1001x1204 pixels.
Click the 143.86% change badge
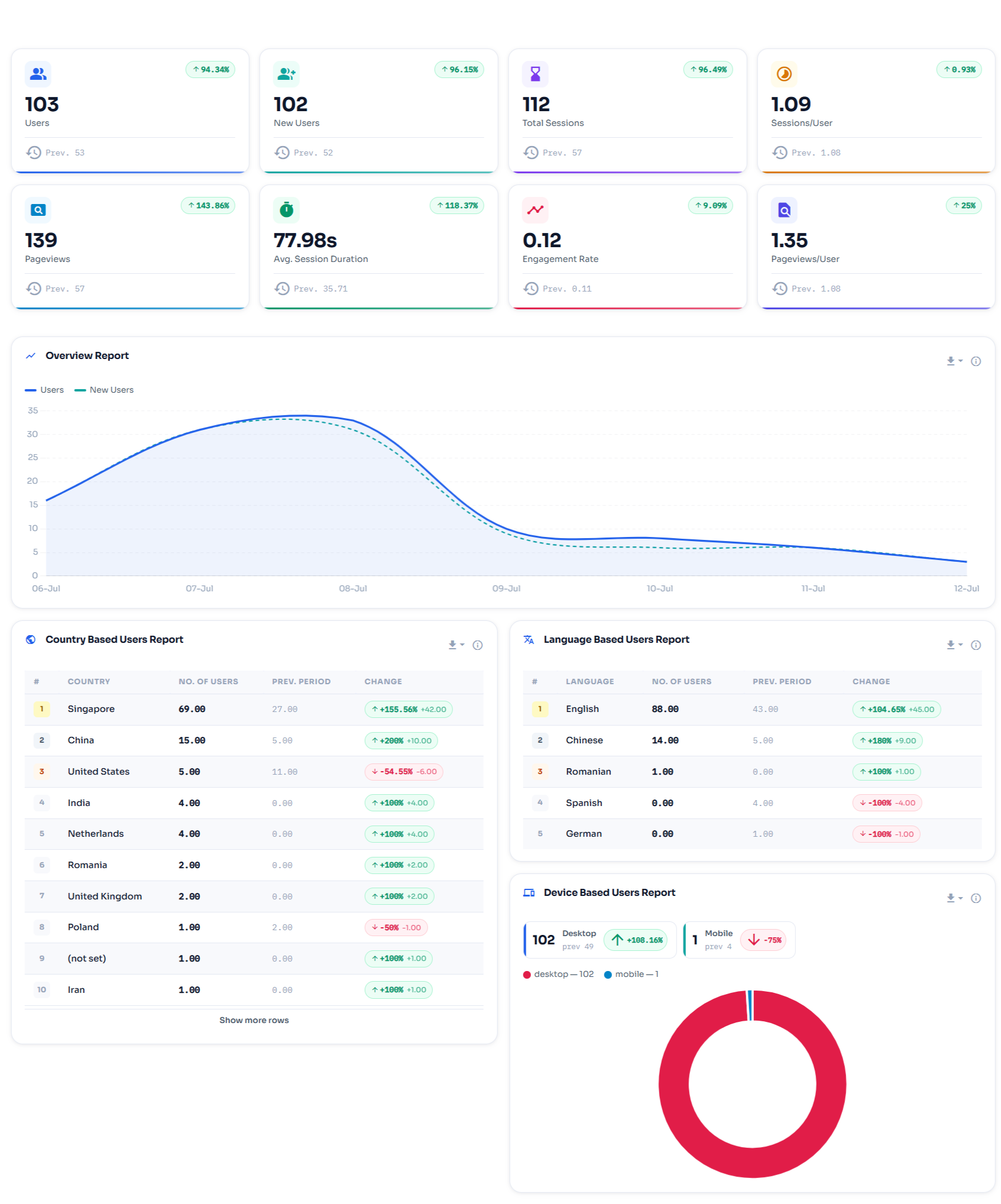(208, 205)
